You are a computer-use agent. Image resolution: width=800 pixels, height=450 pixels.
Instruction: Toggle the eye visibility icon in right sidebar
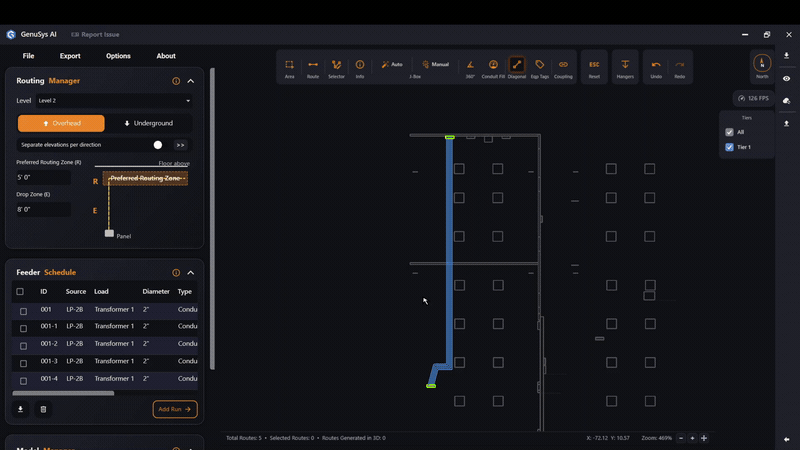[x=787, y=79]
